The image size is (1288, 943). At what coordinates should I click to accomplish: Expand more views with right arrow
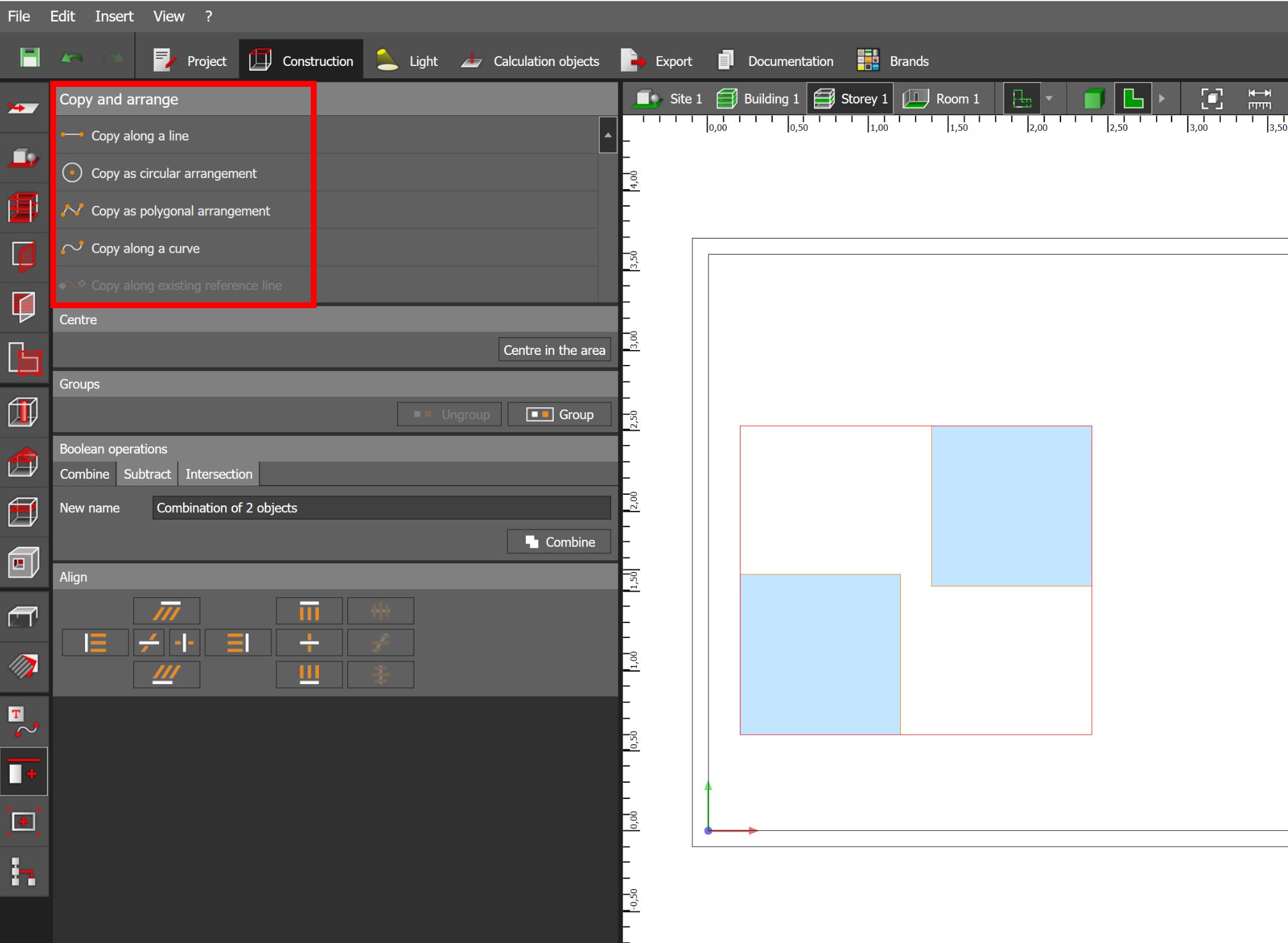pos(1162,99)
